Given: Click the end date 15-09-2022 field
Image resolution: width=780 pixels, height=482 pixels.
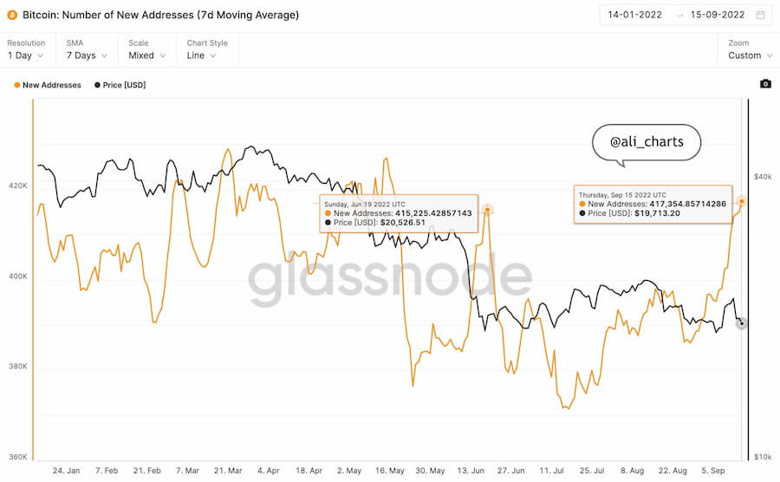Looking at the screenshot, I should point(718,15).
